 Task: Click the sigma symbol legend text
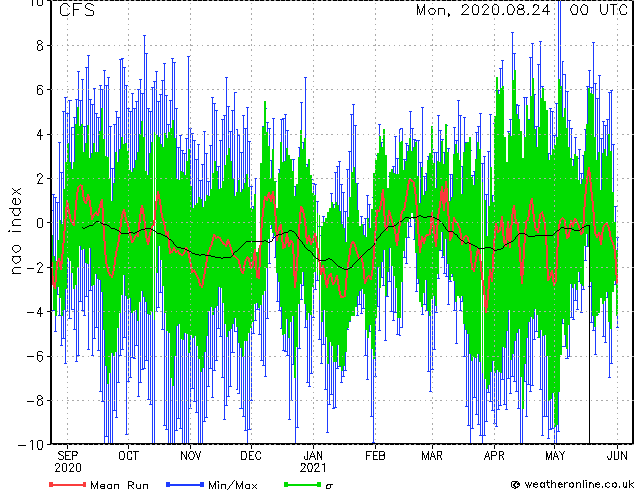(330, 486)
